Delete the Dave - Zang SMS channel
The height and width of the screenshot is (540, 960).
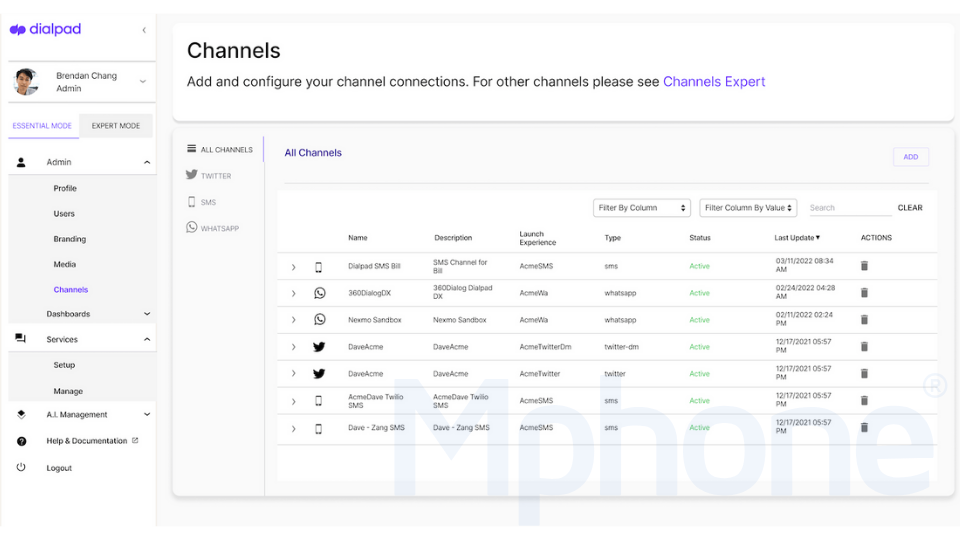tap(864, 427)
